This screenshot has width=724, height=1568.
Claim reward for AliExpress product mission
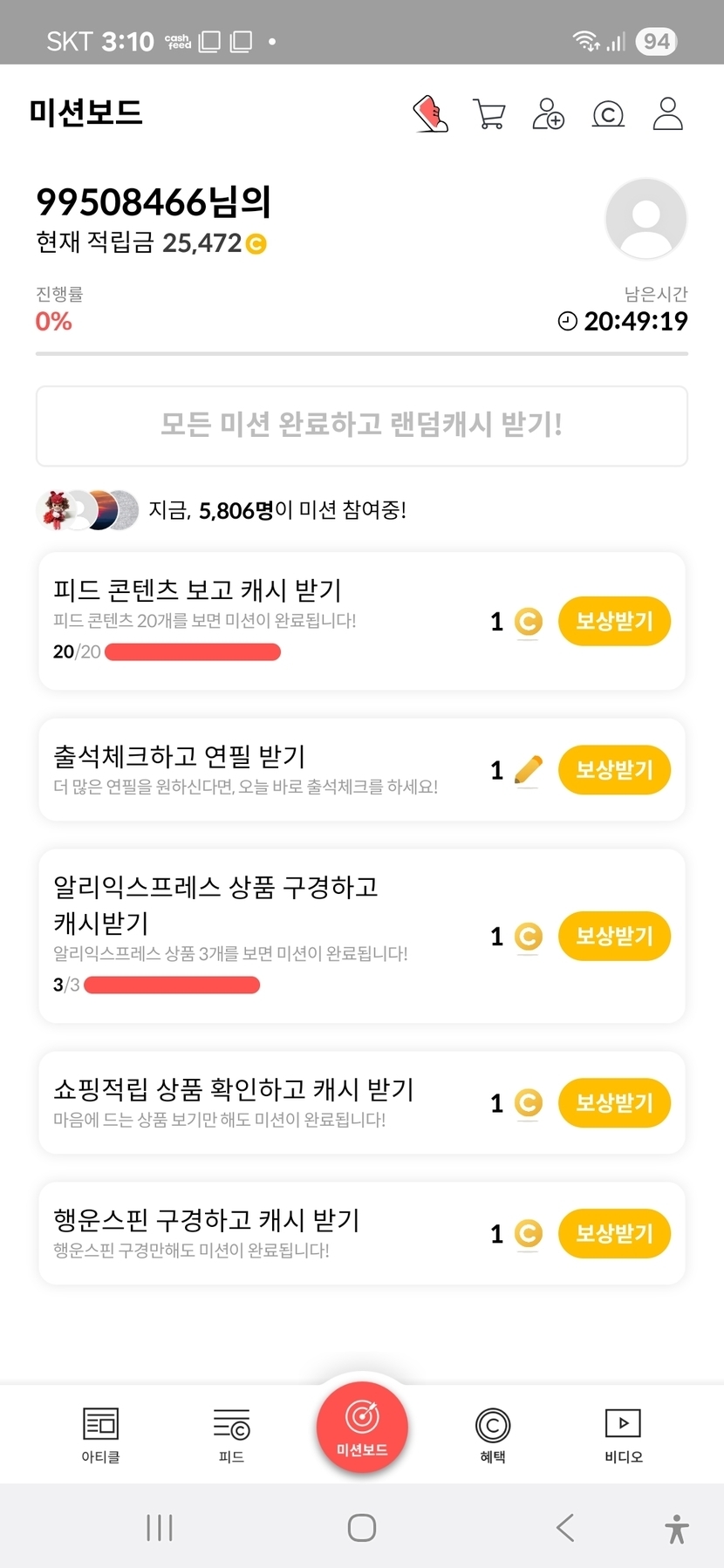(614, 936)
